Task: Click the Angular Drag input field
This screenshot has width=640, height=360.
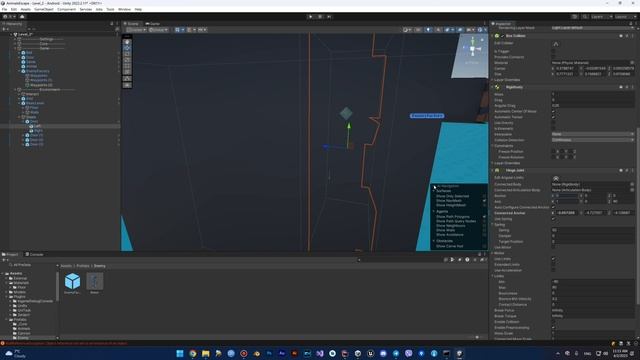Action: [x=593, y=106]
